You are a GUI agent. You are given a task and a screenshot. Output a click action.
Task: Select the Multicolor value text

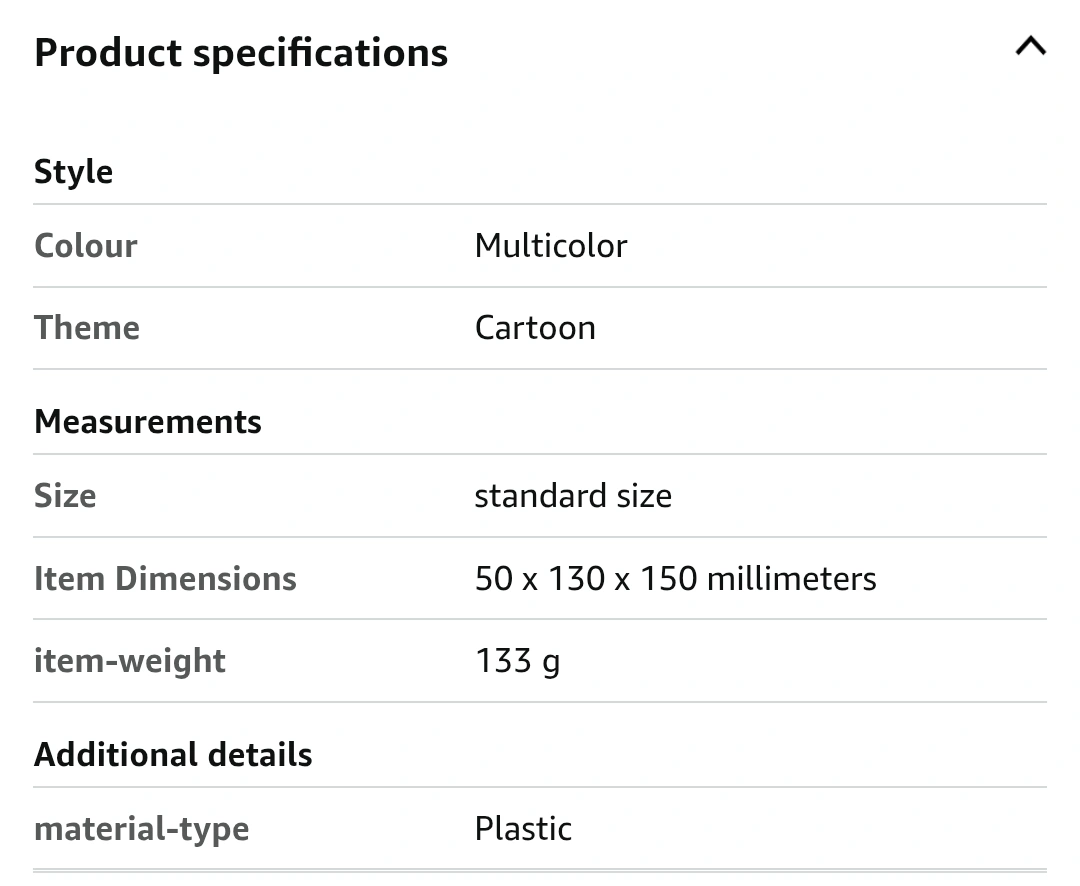point(551,245)
